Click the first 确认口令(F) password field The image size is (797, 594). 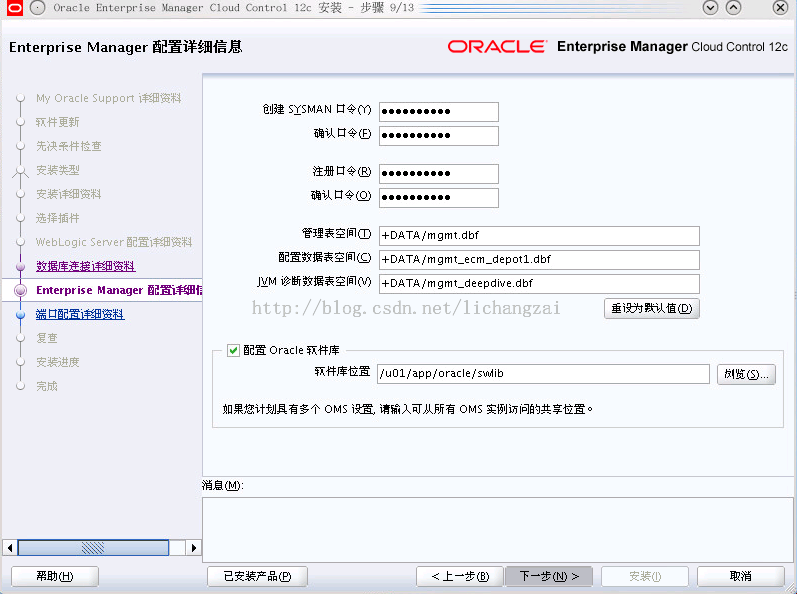click(x=439, y=136)
